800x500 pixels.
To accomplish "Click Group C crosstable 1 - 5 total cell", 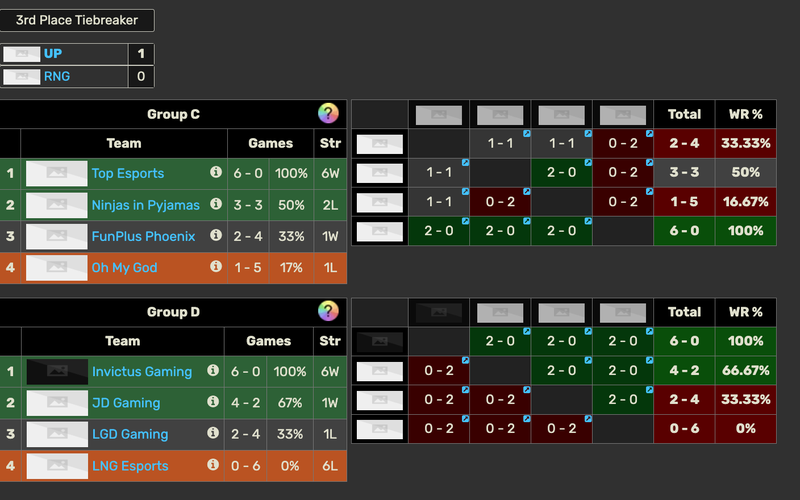I will tap(684, 202).
